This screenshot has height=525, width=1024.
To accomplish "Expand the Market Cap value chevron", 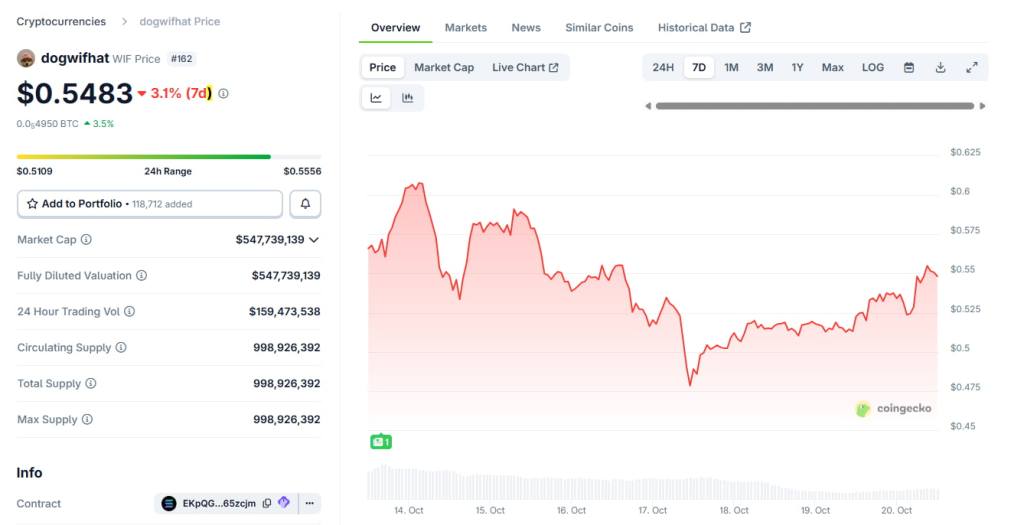I will (x=314, y=240).
